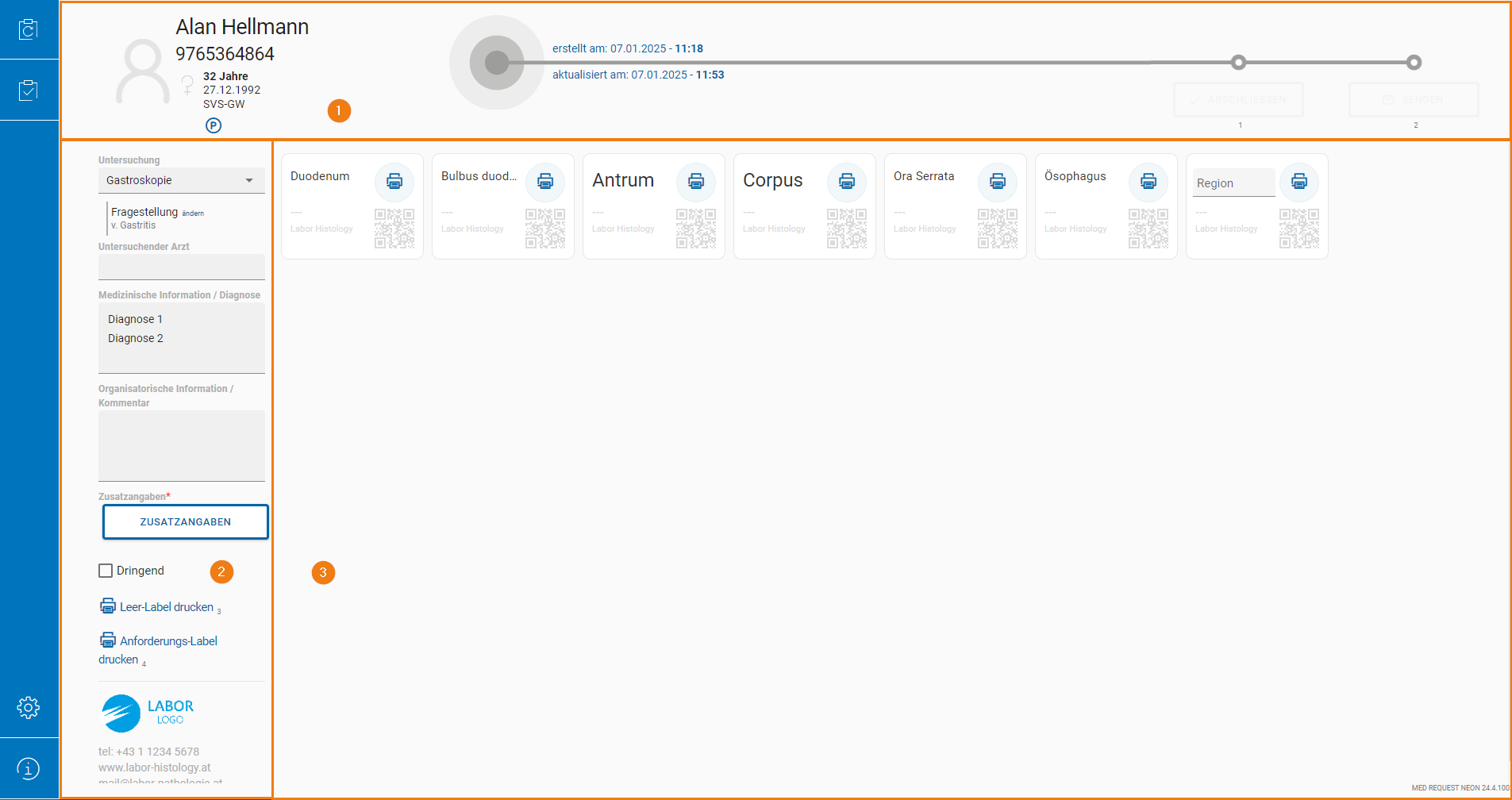Viewport: 1512px width, 800px height.
Task: Print label for Ösophagus card
Action: (1148, 182)
